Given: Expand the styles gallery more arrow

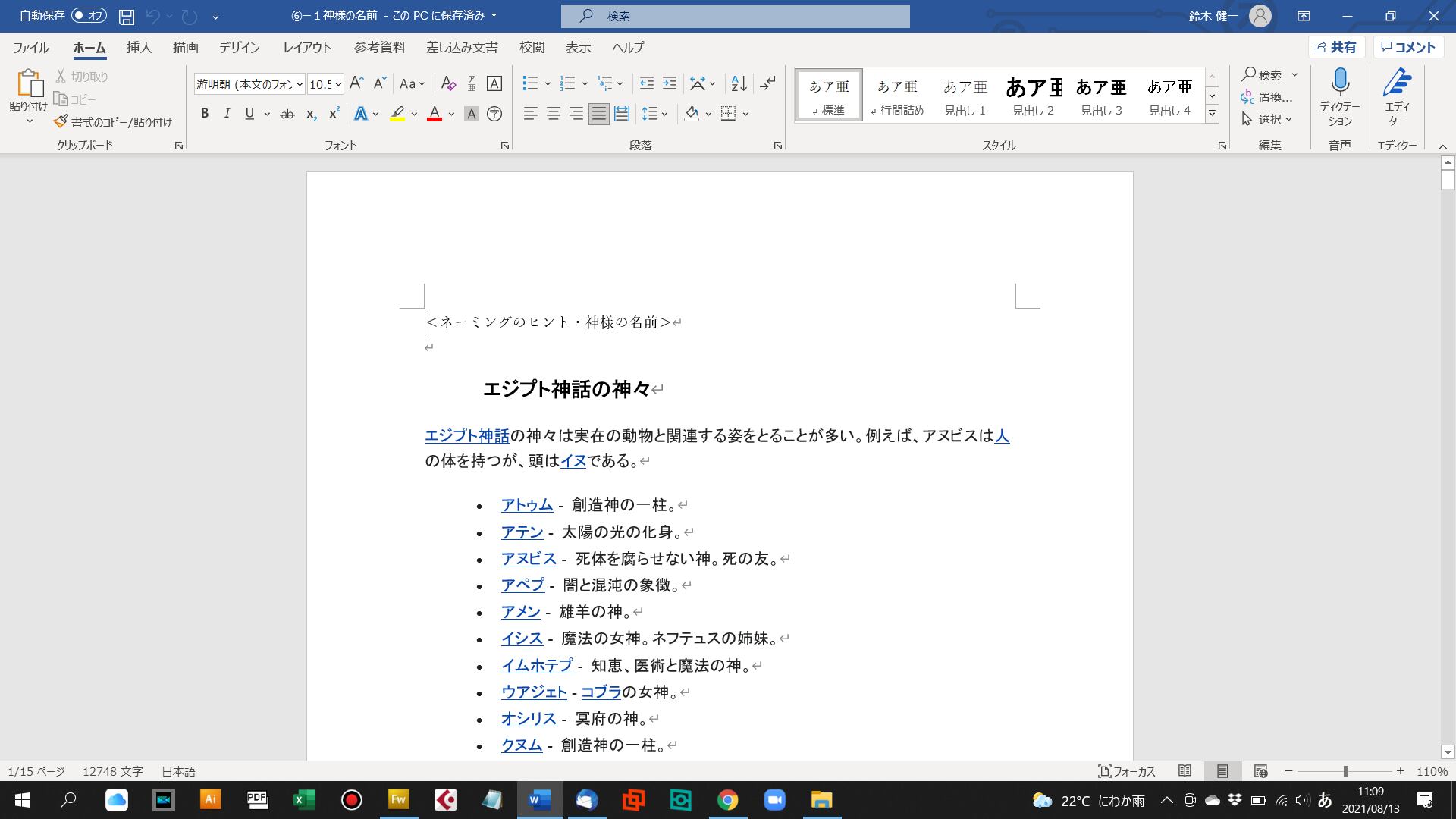Looking at the screenshot, I should (1212, 114).
